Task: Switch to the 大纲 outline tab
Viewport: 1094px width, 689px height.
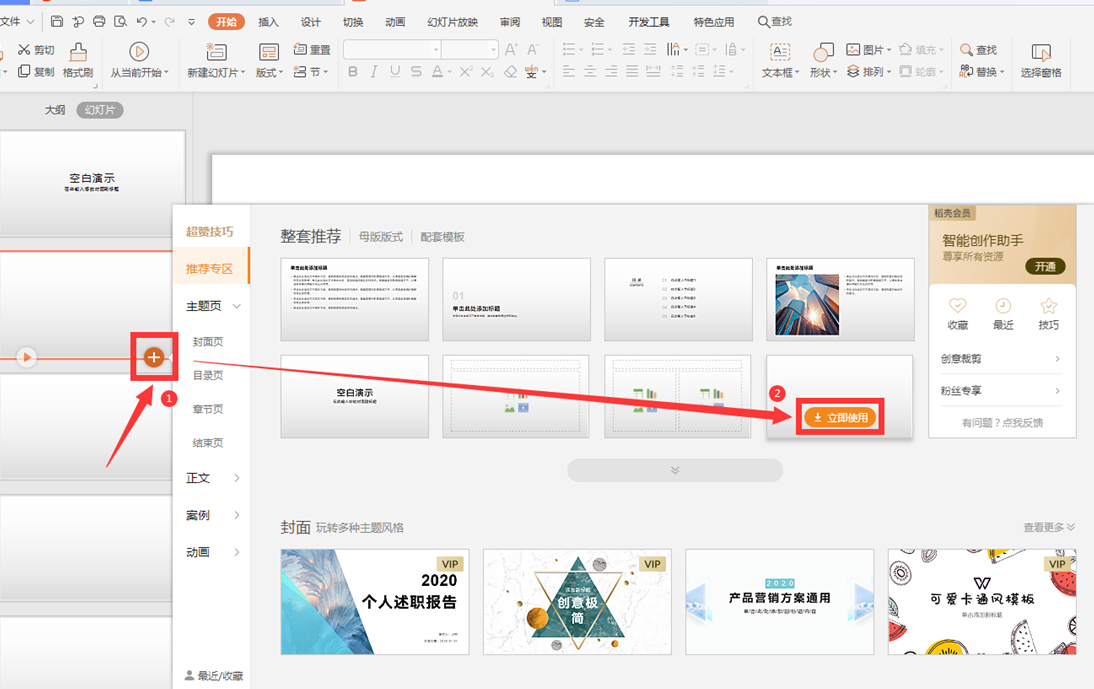Action: [55, 109]
